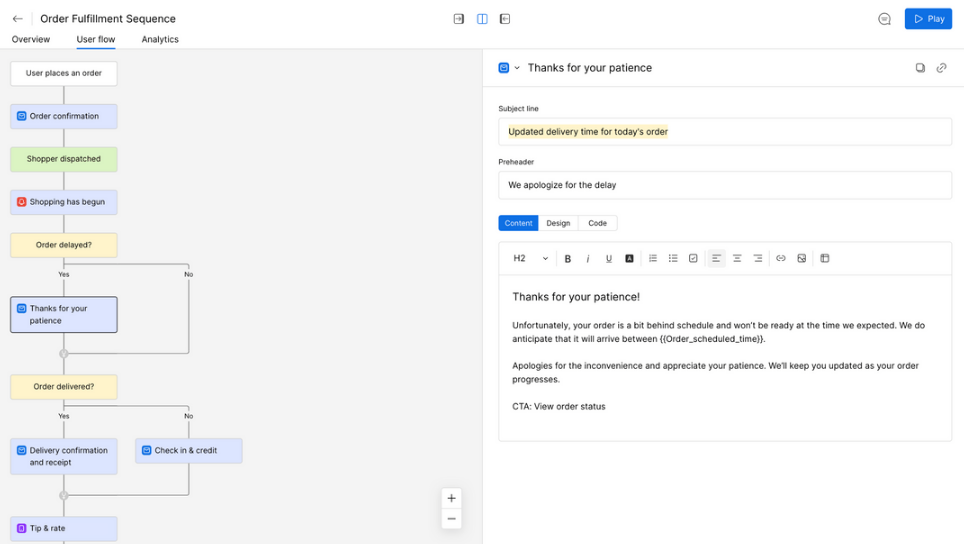Switch to the Analytics tab

(160, 40)
